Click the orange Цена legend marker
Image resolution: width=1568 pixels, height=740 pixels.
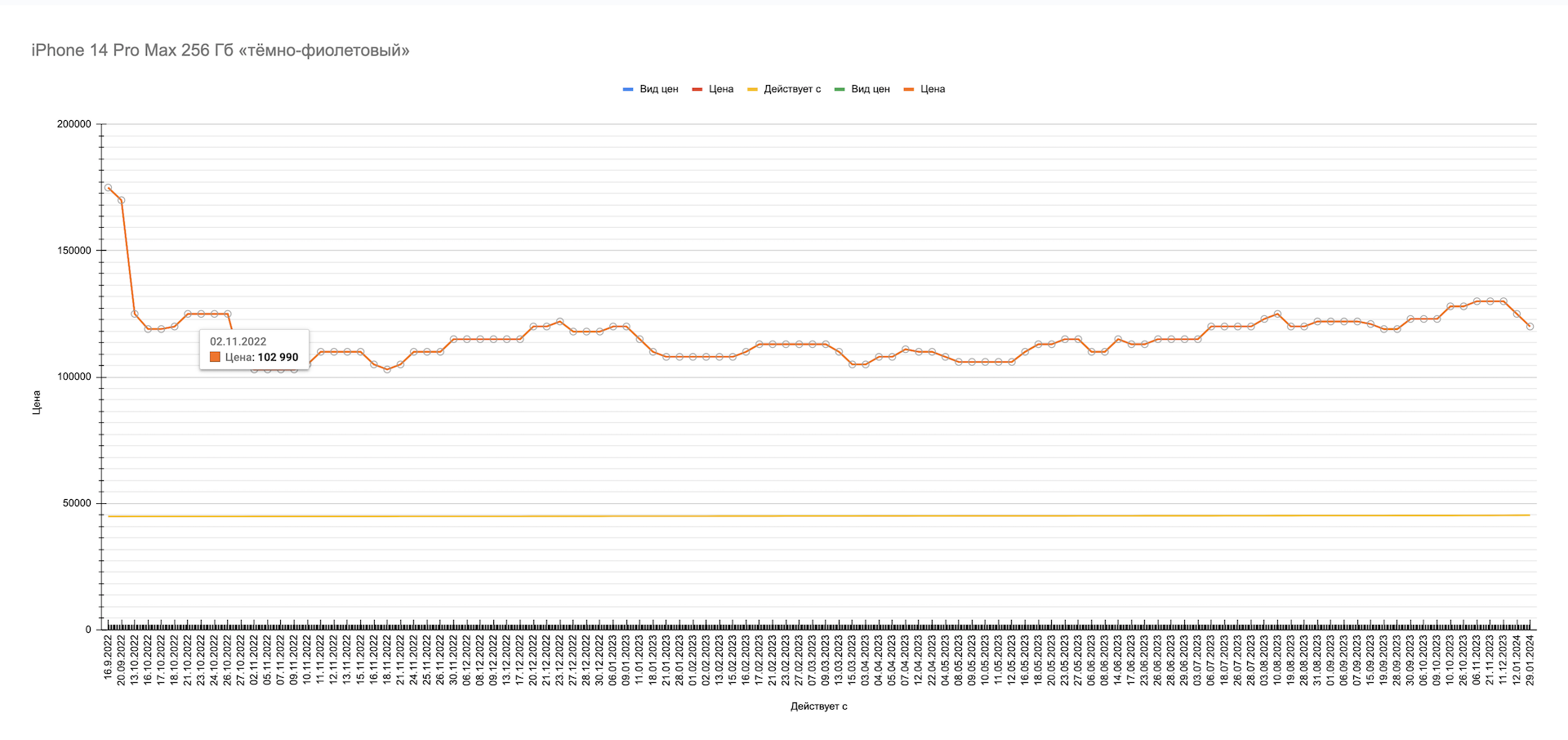[909, 89]
